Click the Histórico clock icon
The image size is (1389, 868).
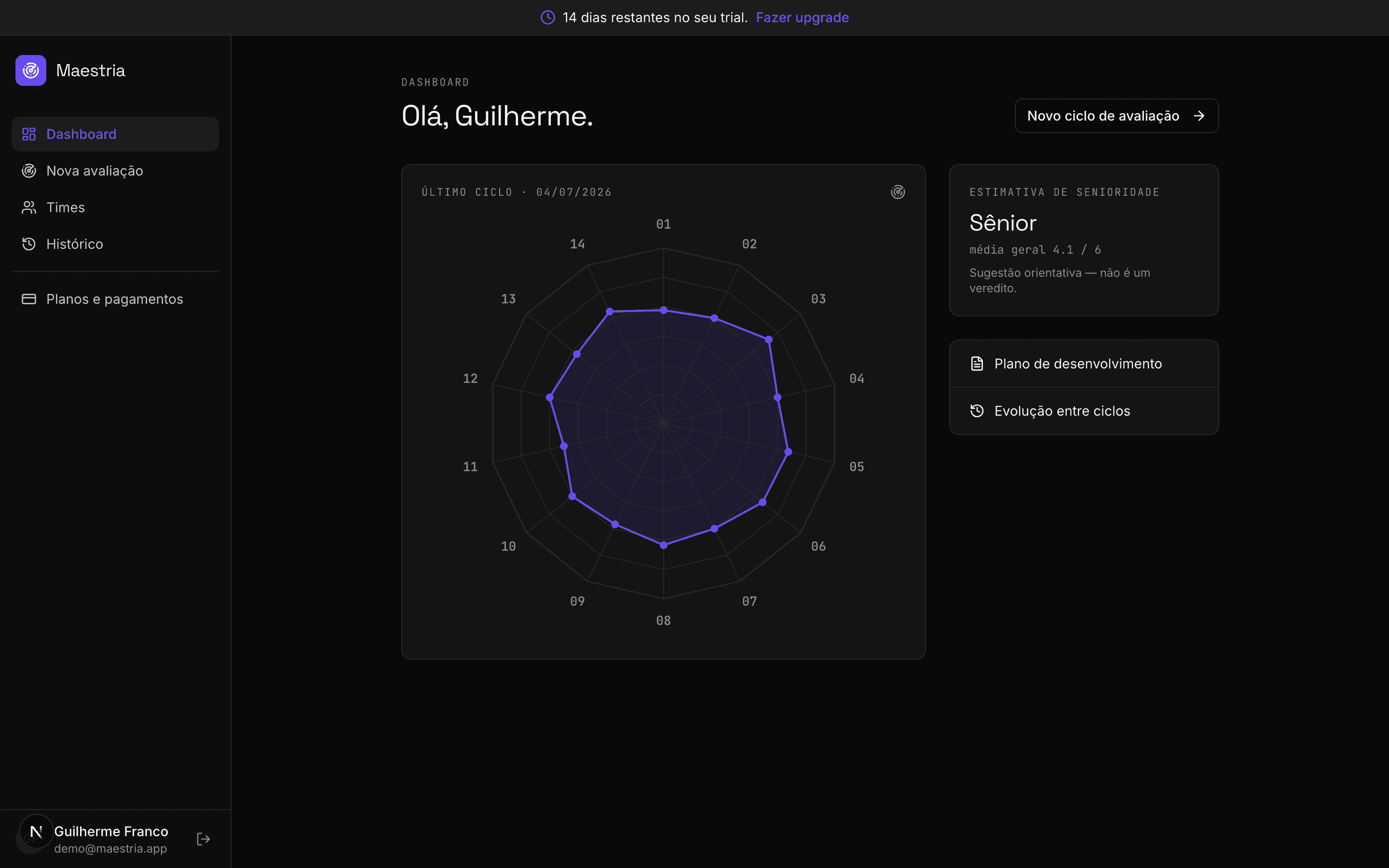pos(29,244)
